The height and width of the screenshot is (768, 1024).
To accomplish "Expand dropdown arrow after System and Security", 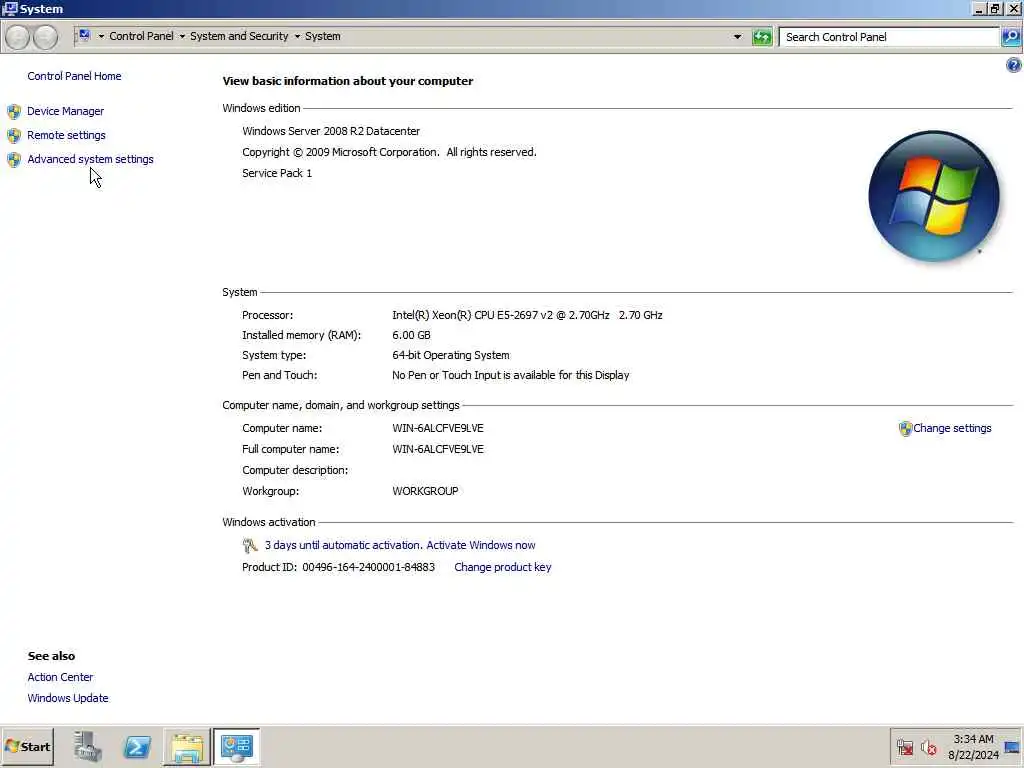I will [297, 37].
